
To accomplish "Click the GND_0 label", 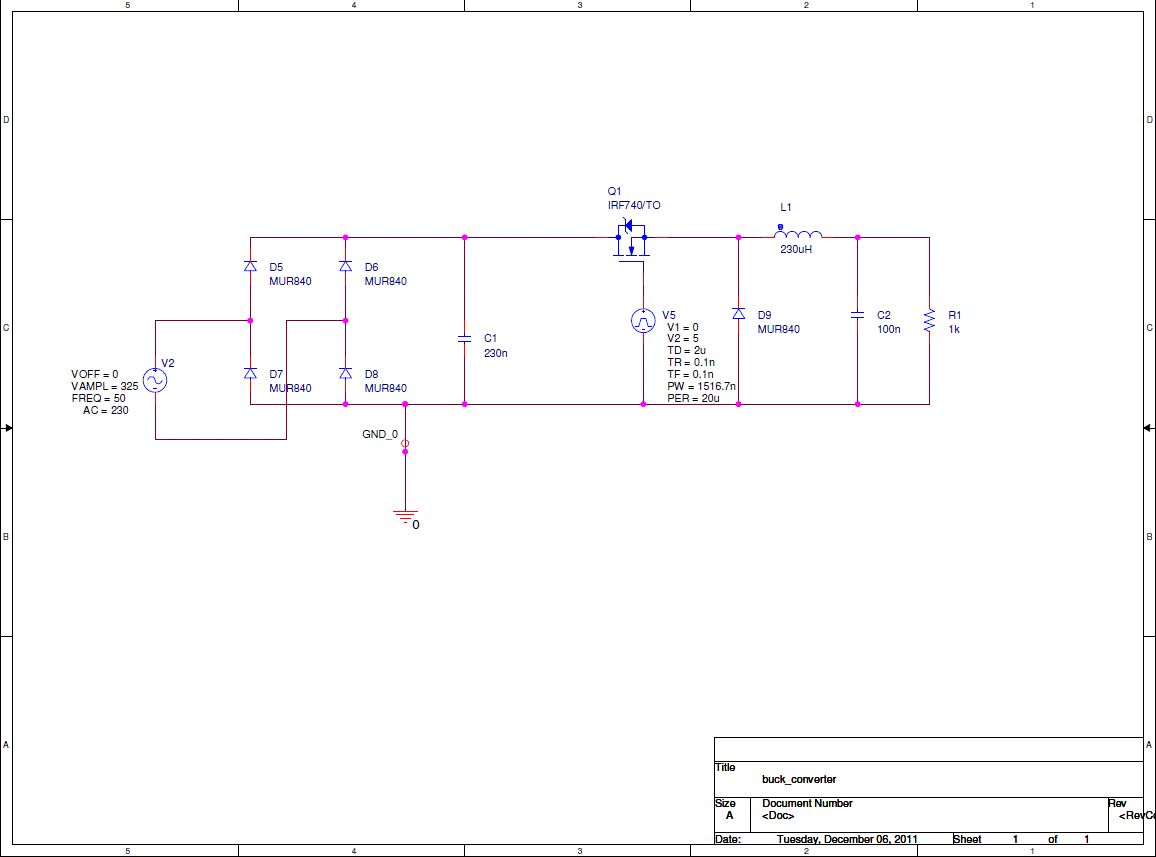I will pos(380,434).
